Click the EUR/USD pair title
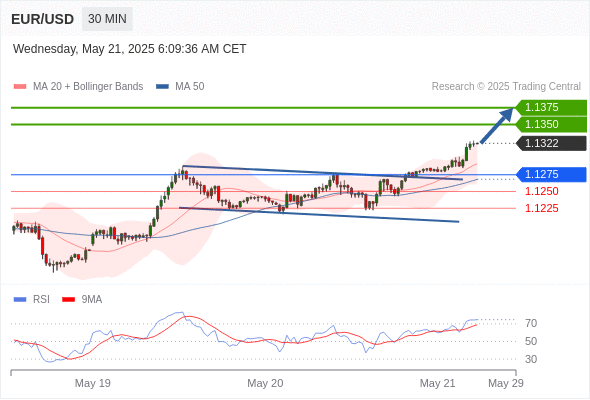The image size is (590, 400). tap(43, 19)
